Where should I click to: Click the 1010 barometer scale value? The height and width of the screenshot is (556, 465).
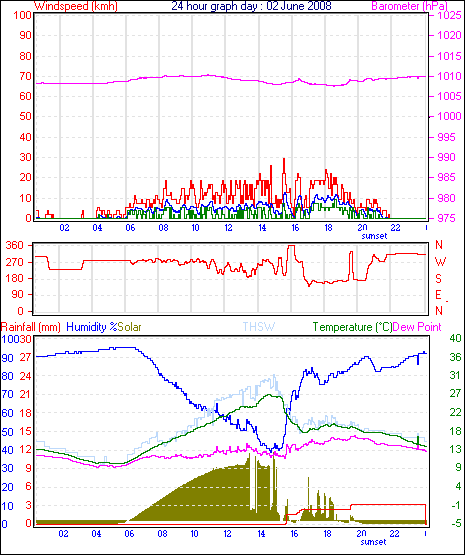pos(449,76)
